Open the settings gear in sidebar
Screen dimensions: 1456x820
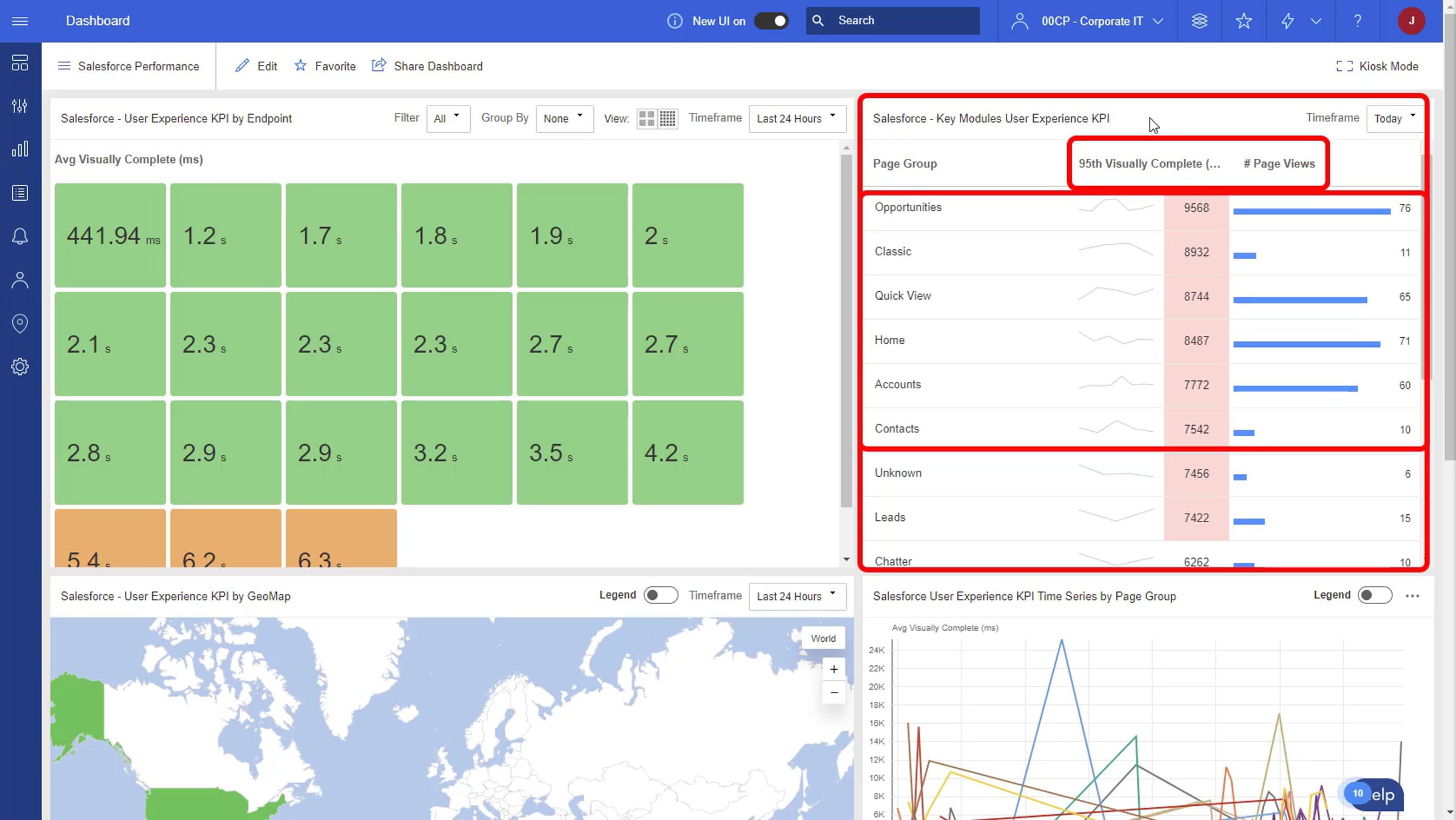(x=20, y=366)
